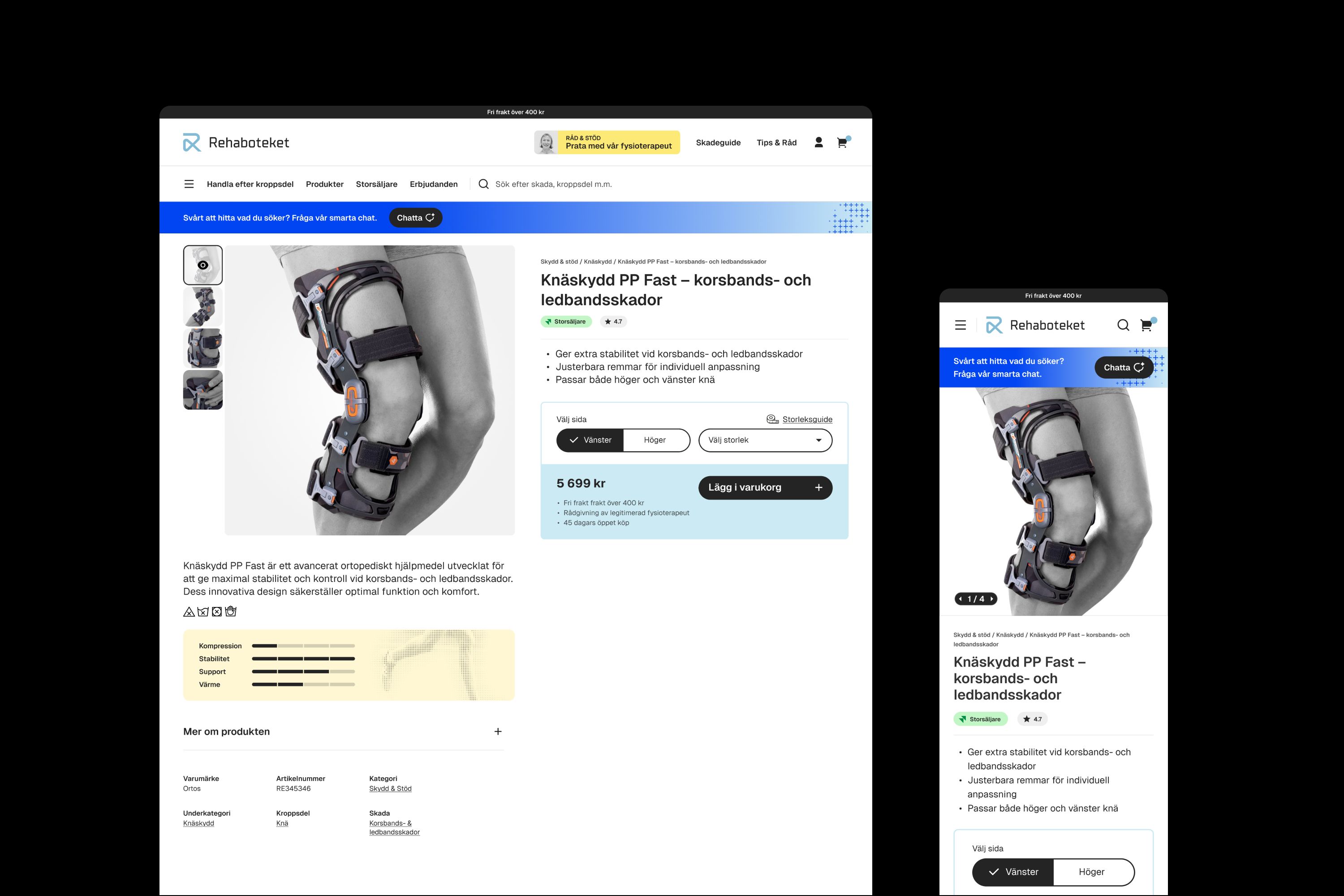
Task: Select Vänster side on mobile view
Action: 1013,872
